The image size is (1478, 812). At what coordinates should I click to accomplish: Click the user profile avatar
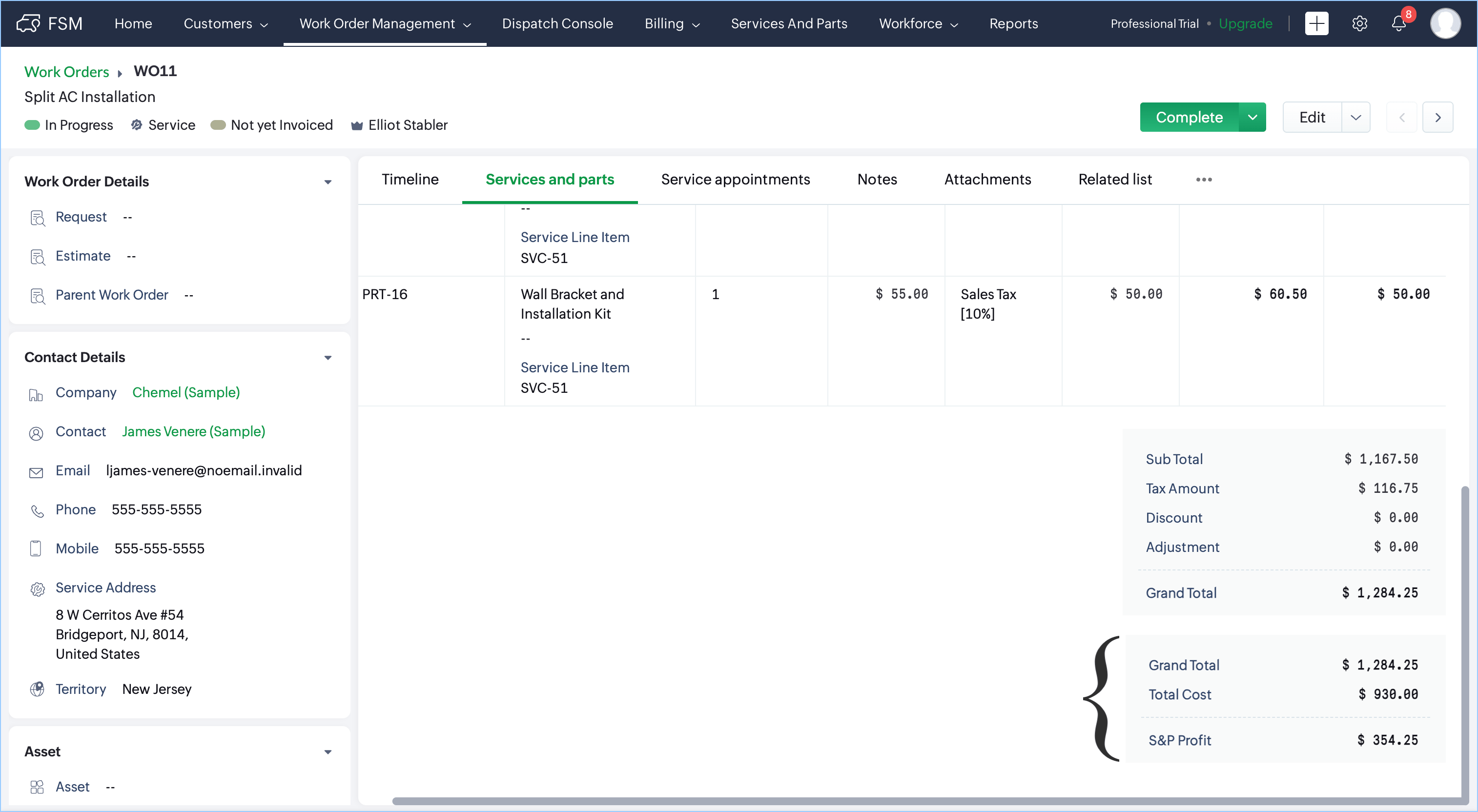point(1445,23)
